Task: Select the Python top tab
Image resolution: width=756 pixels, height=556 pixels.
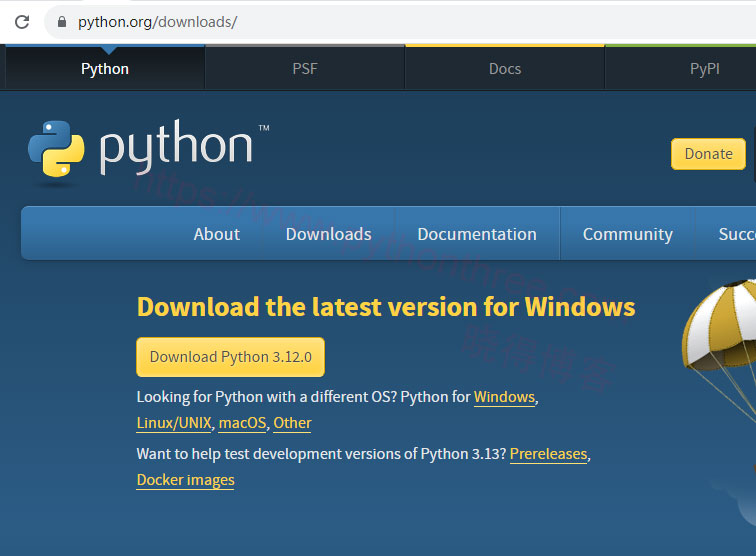Action: tap(105, 68)
